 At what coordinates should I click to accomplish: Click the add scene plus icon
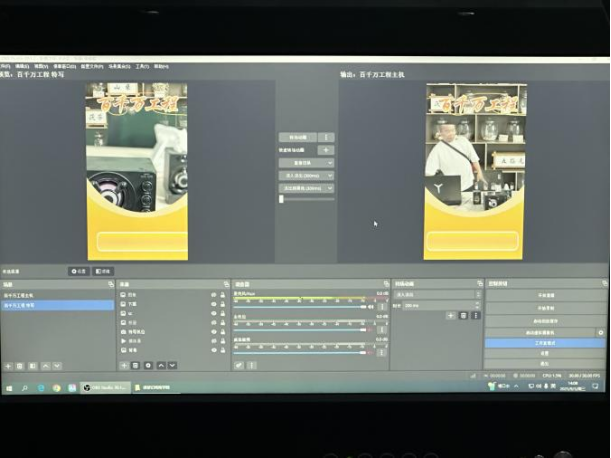(x=9, y=366)
